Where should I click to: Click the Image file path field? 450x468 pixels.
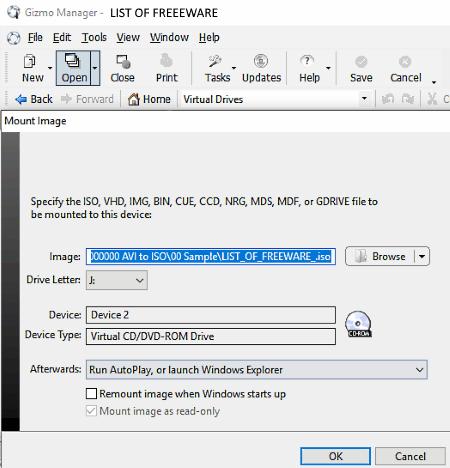(x=211, y=256)
